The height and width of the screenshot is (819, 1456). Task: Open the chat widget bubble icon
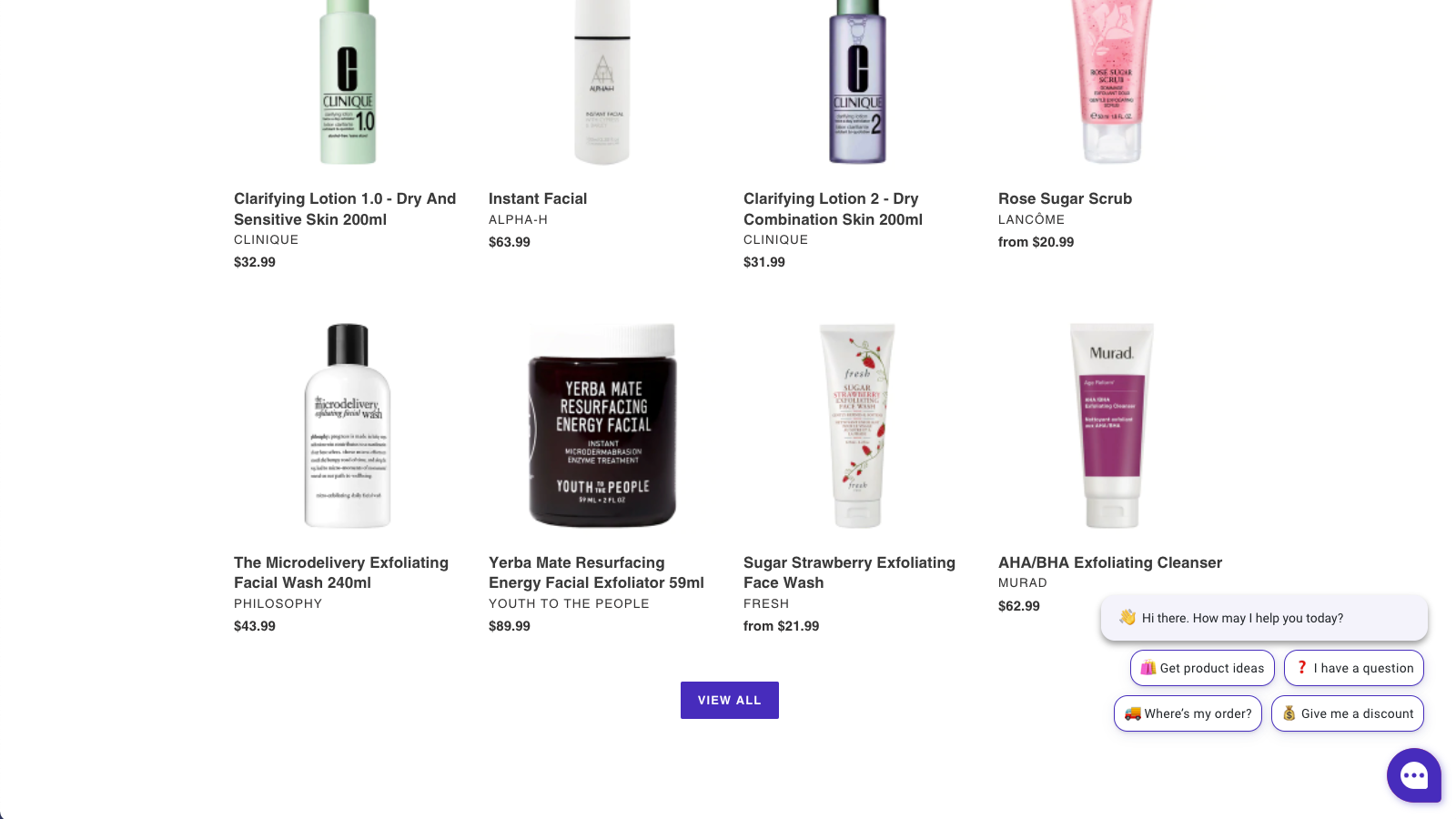point(1414,775)
